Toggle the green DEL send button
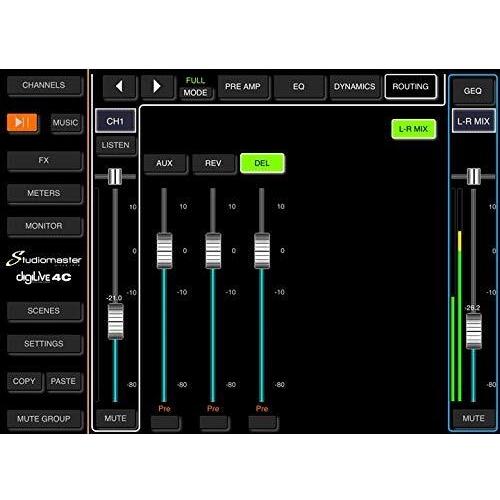Viewport: 500px width, 500px height. click(x=262, y=163)
